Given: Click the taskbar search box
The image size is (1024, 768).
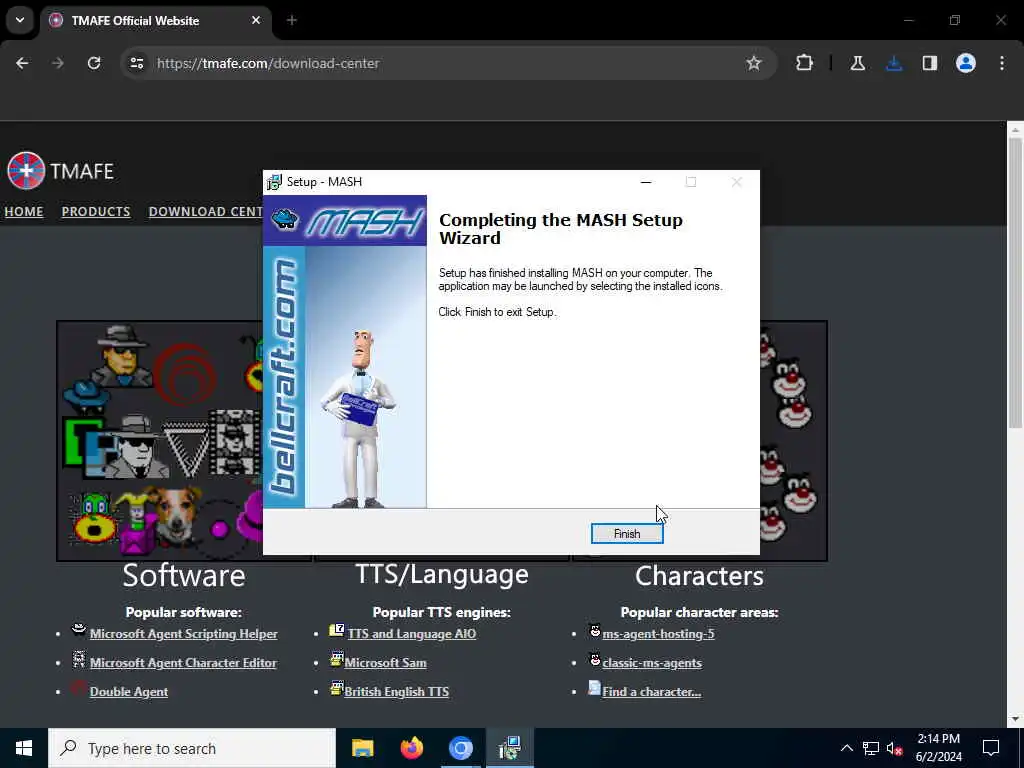Looking at the screenshot, I should coord(192,748).
